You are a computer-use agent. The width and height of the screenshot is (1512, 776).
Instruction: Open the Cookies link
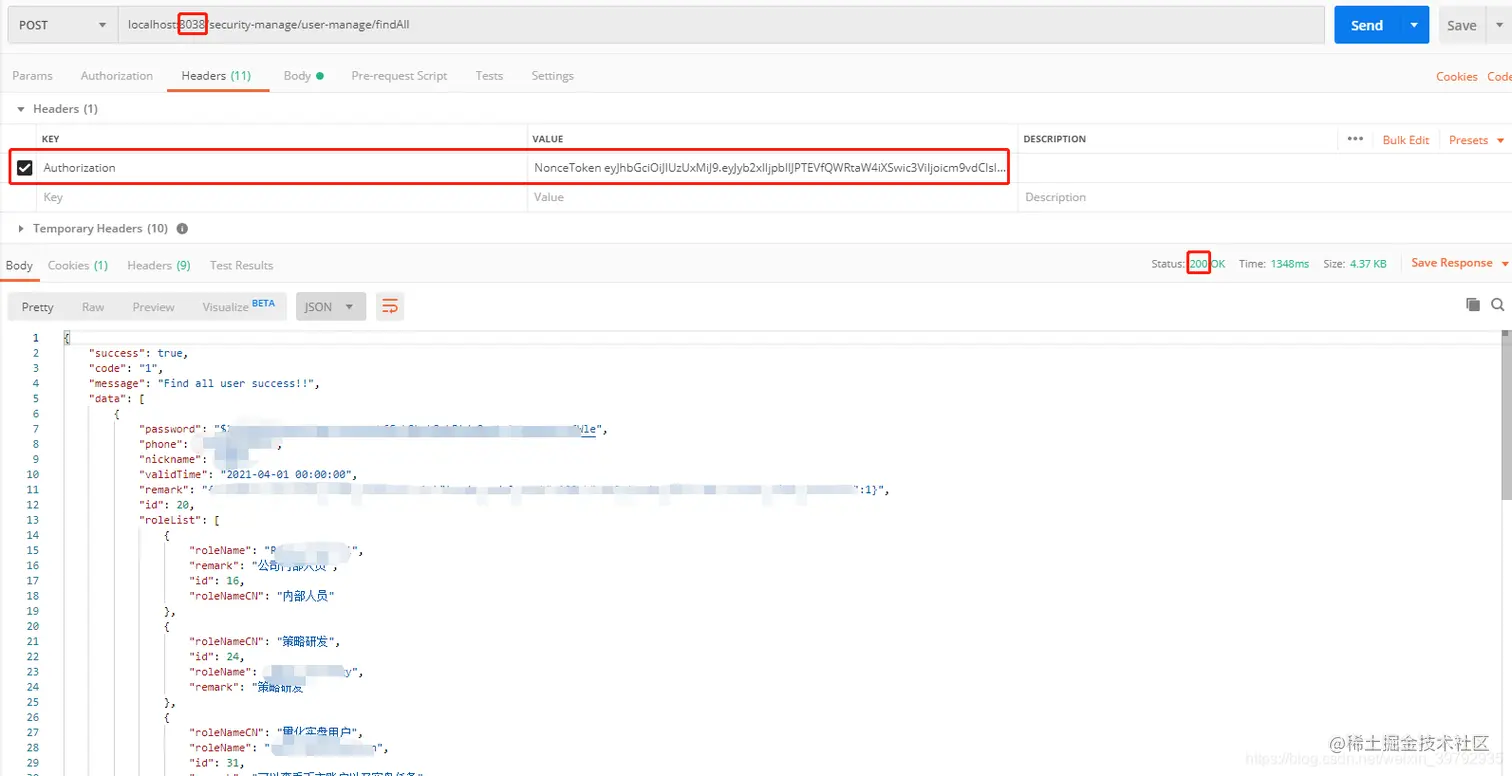pyautogui.click(x=1456, y=77)
